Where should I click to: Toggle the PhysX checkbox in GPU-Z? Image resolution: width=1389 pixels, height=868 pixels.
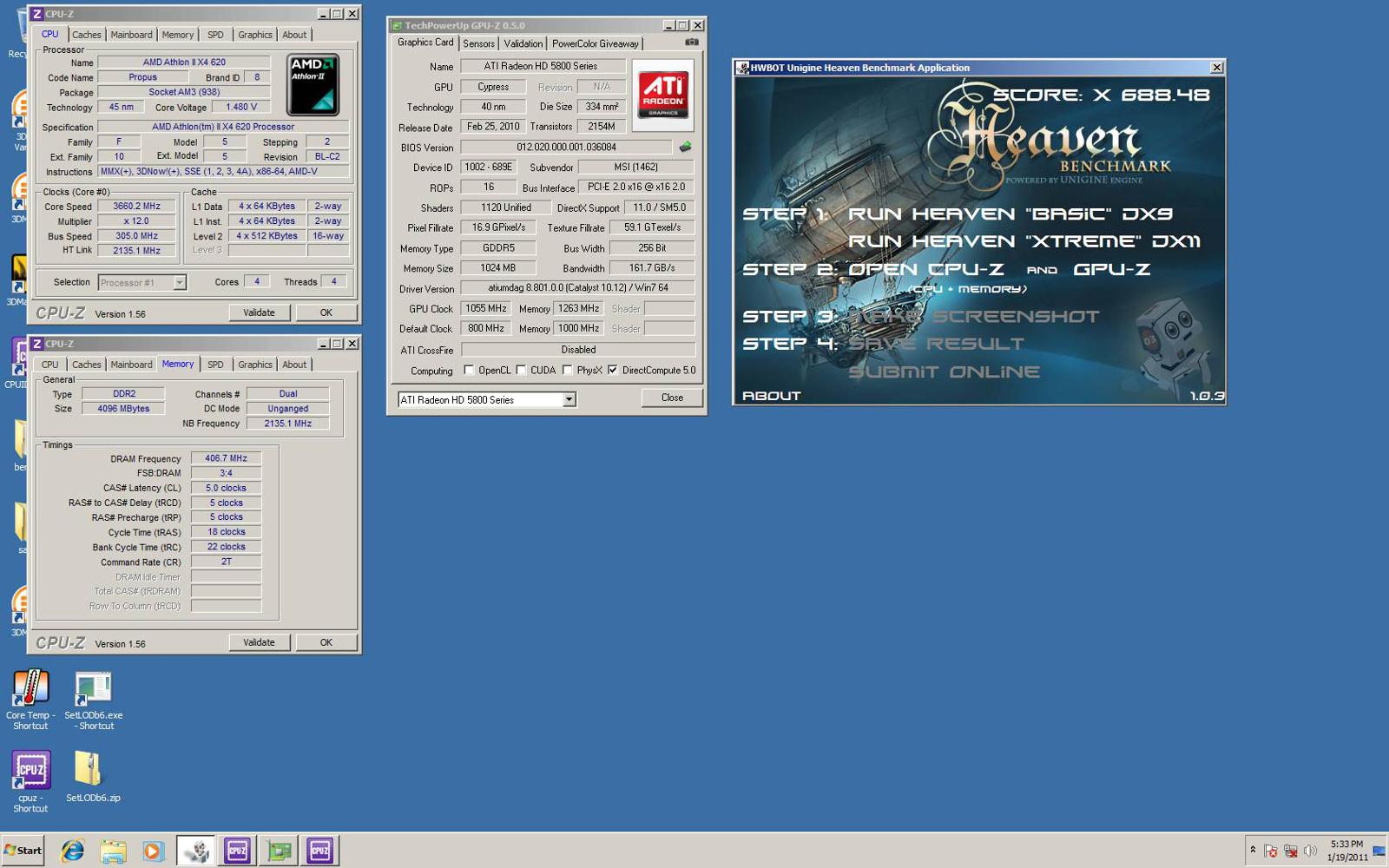tap(567, 371)
